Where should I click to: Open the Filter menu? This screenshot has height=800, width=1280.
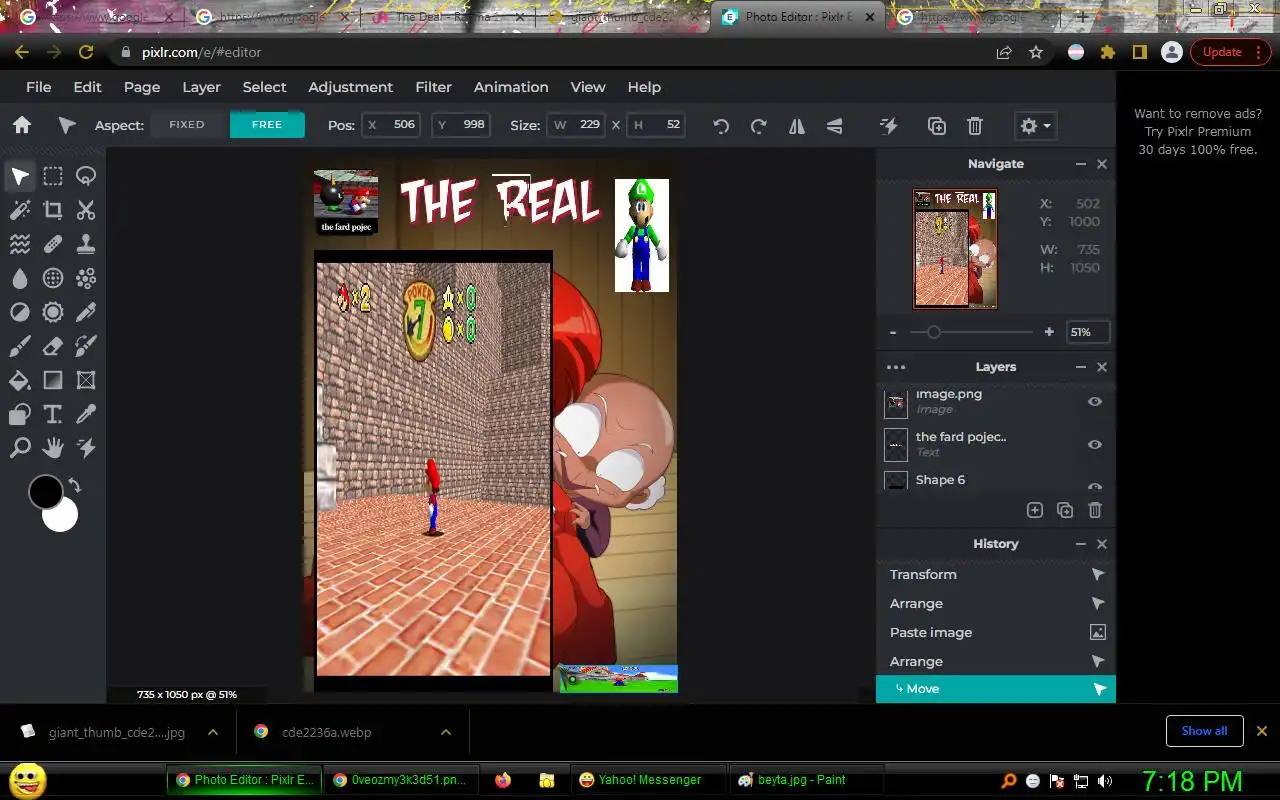(433, 87)
